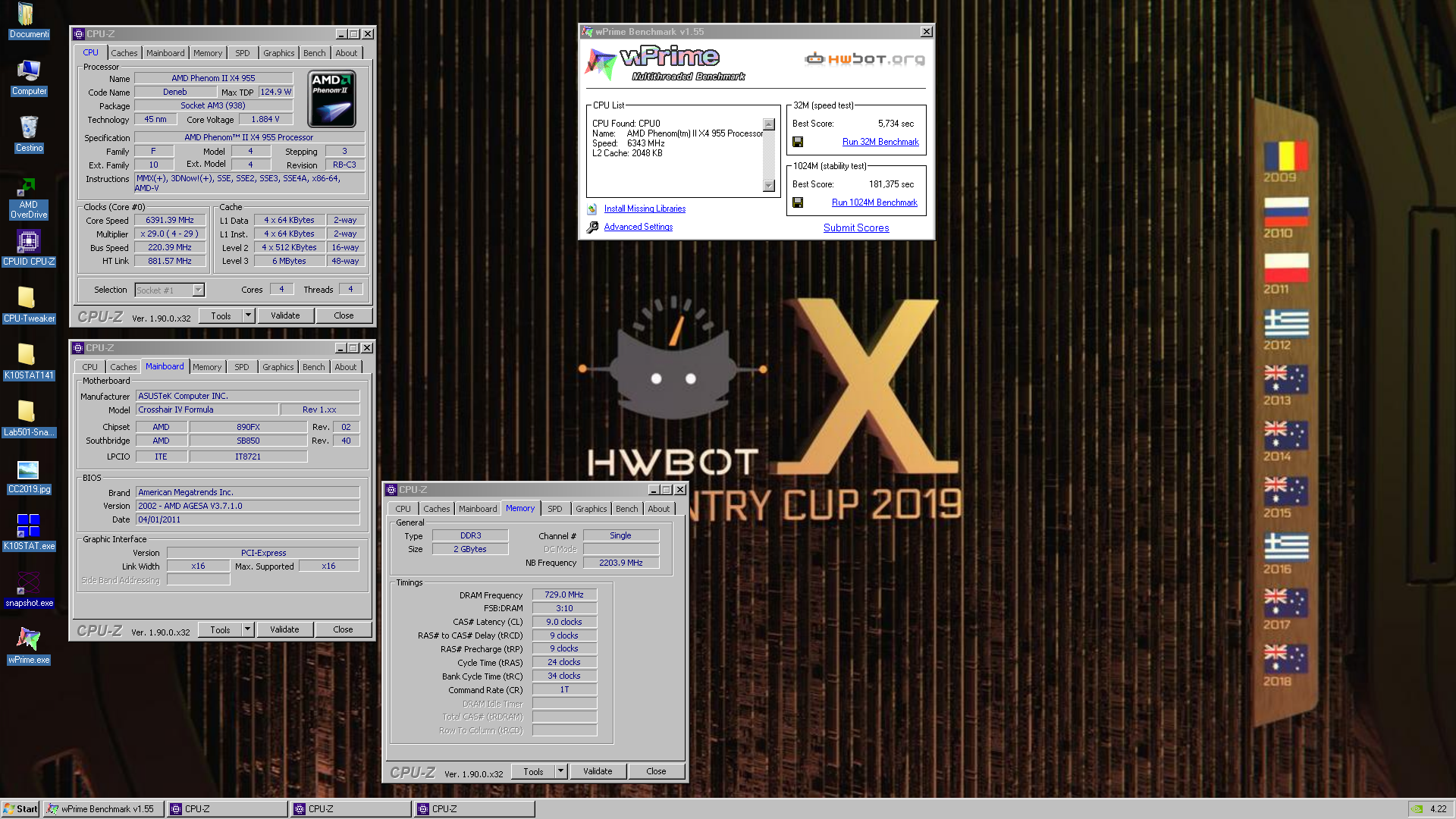Expand Tools dropdown arrow in Mainboard window
The width and height of the screenshot is (1456, 819).
(247, 629)
